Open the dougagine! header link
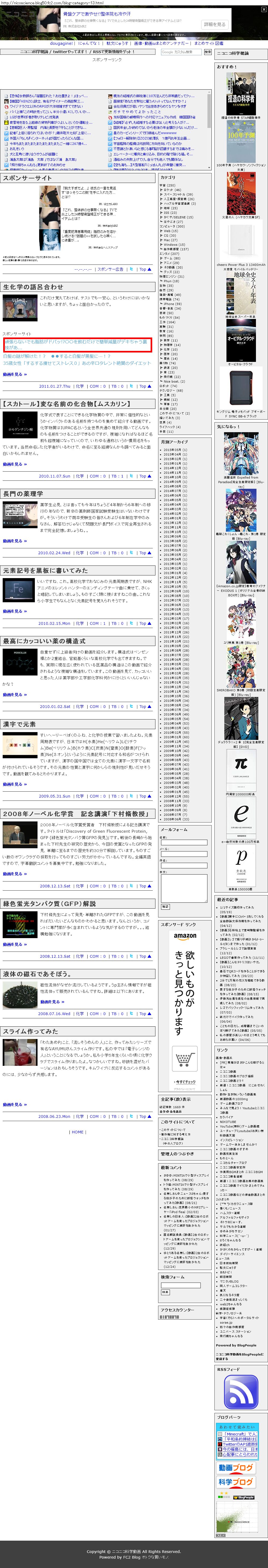The image size is (268, 1568). [x=62, y=43]
